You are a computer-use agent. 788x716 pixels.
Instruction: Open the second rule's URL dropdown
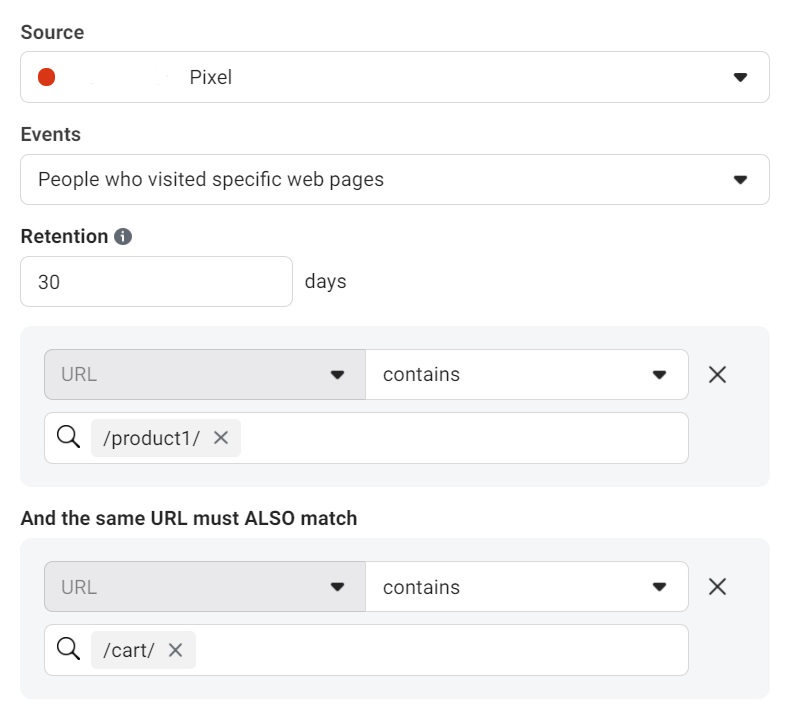click(204, 586)
